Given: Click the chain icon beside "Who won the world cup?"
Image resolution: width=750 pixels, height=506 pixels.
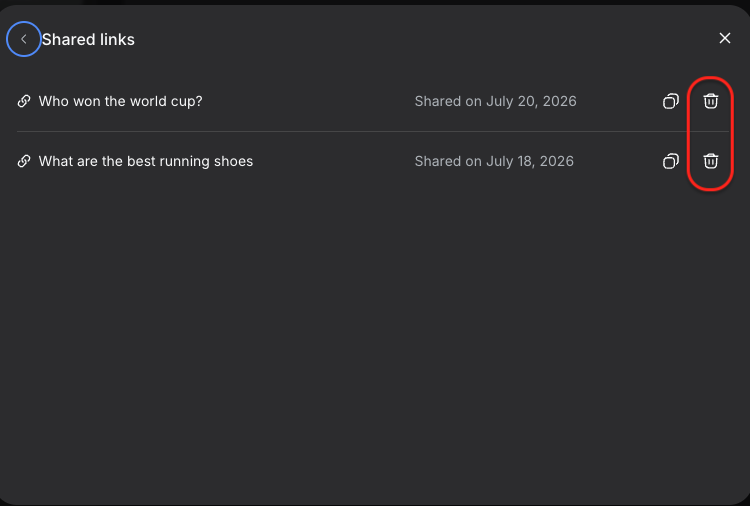Looking at the screenshot, I should tap(24, 101).
